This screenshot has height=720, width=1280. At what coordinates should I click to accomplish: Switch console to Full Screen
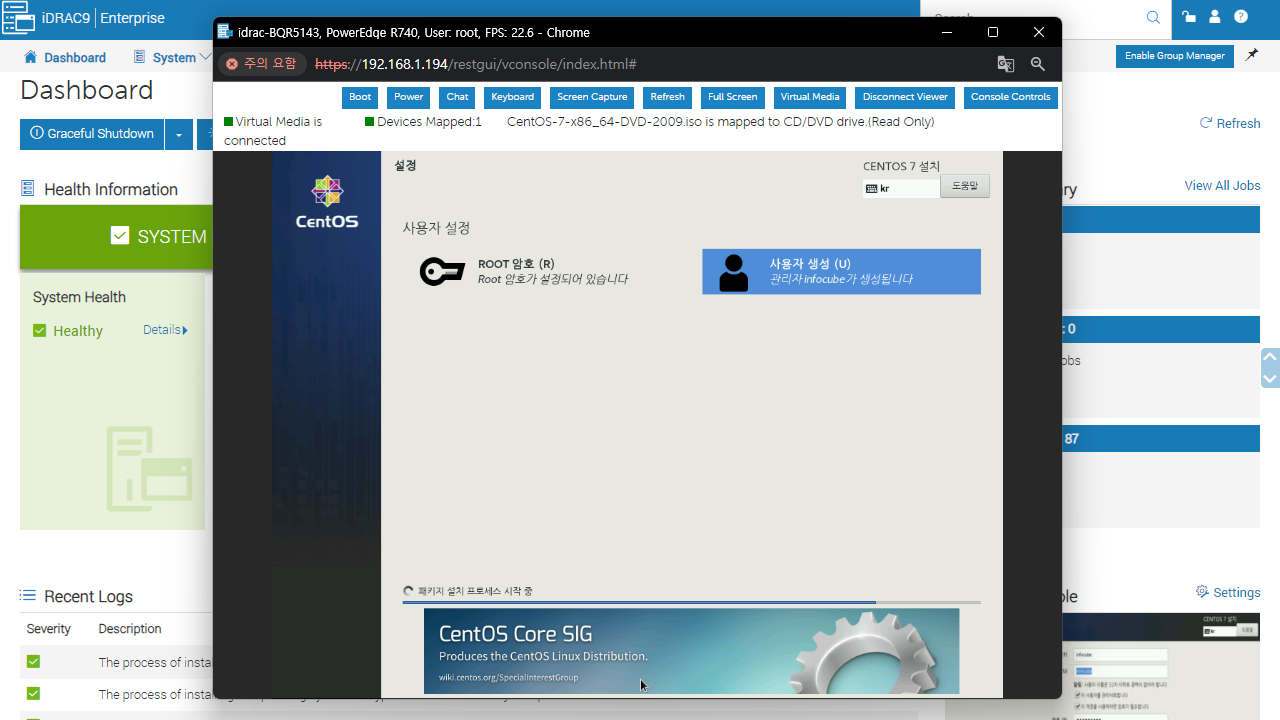pyautogui.click(x=733, y=98)
